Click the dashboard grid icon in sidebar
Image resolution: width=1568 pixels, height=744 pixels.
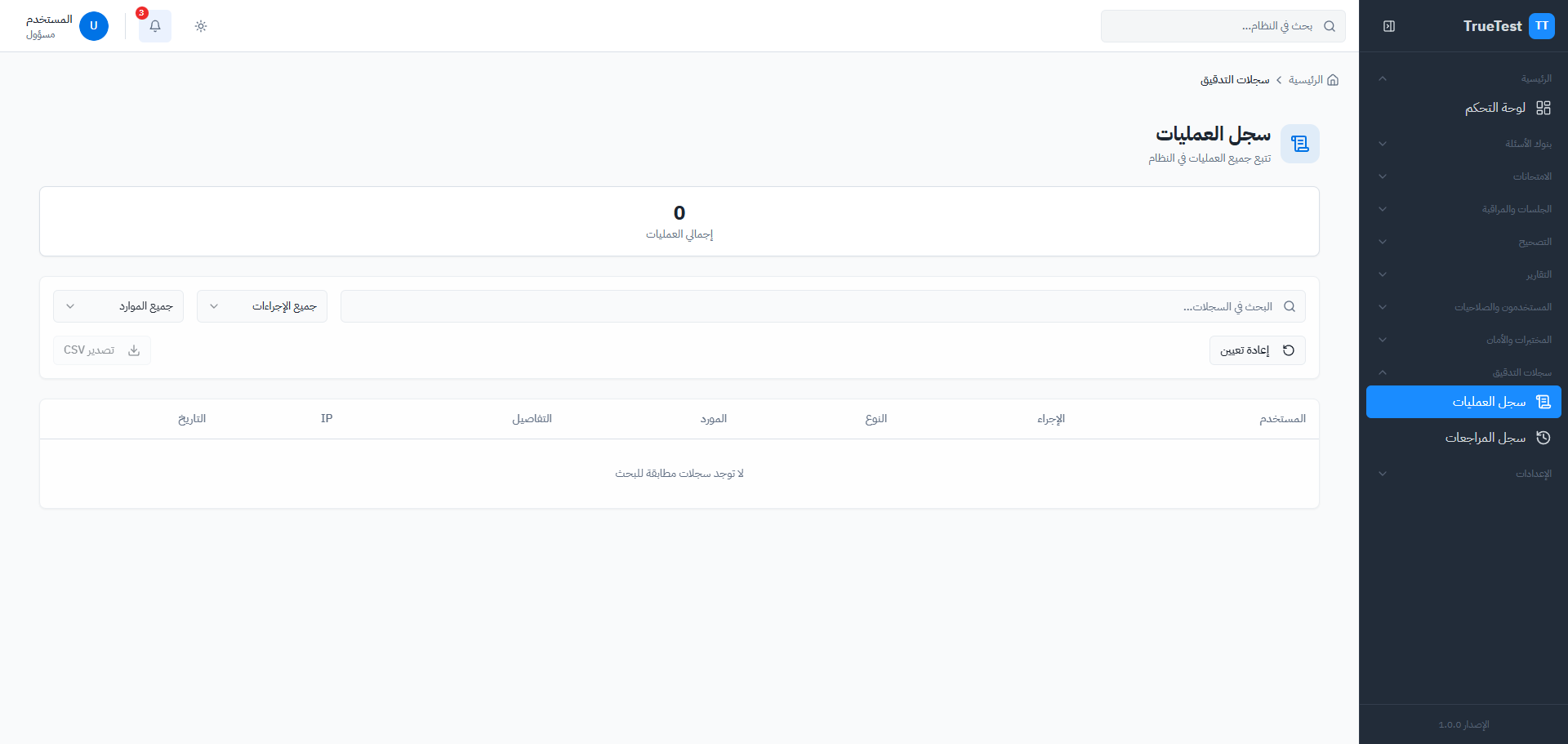pyautogui.click(x=1543, y=108)
